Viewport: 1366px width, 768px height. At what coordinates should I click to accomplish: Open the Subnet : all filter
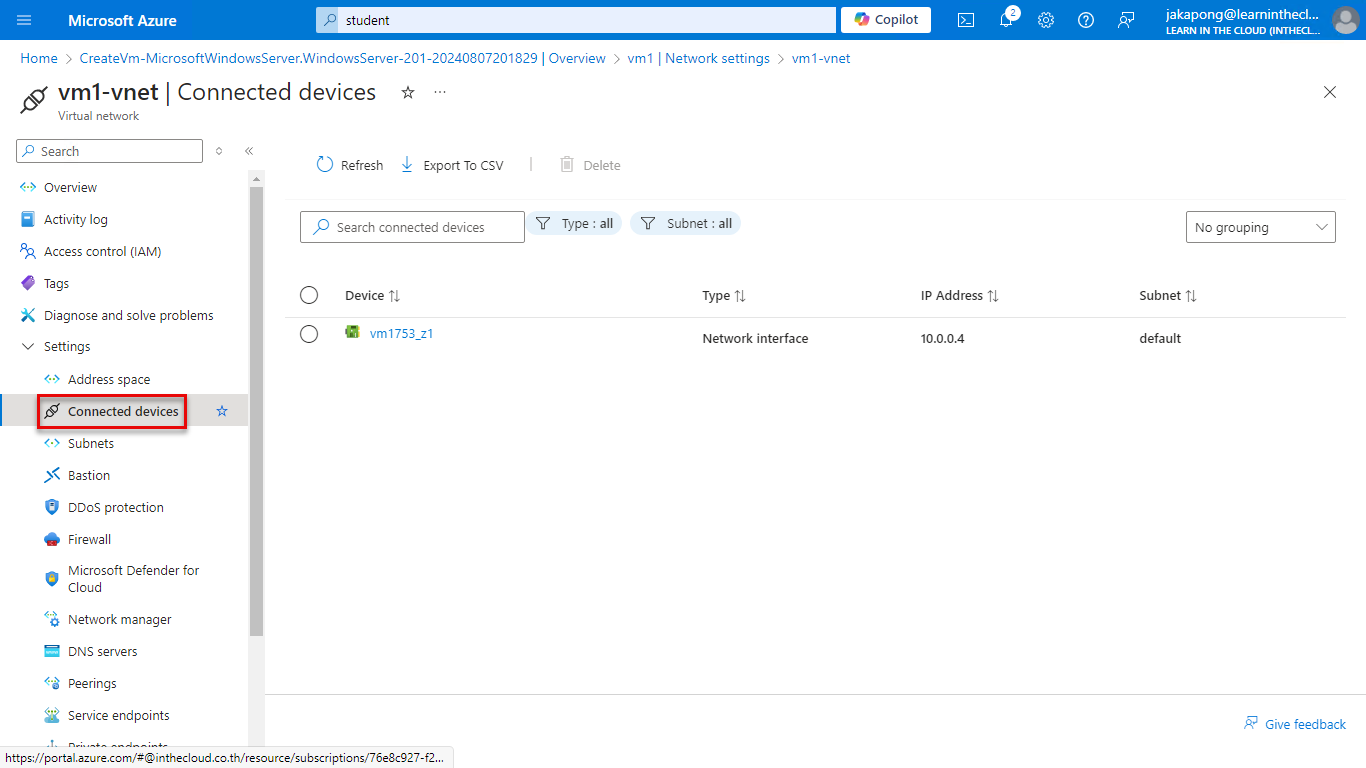pyautogui.click(x=686, y=224)
